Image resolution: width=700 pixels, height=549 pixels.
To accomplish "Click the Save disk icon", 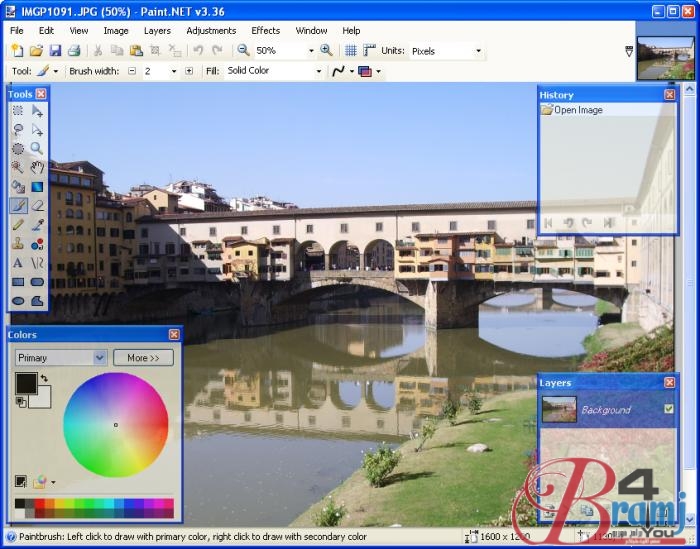I will pos(55,50).
